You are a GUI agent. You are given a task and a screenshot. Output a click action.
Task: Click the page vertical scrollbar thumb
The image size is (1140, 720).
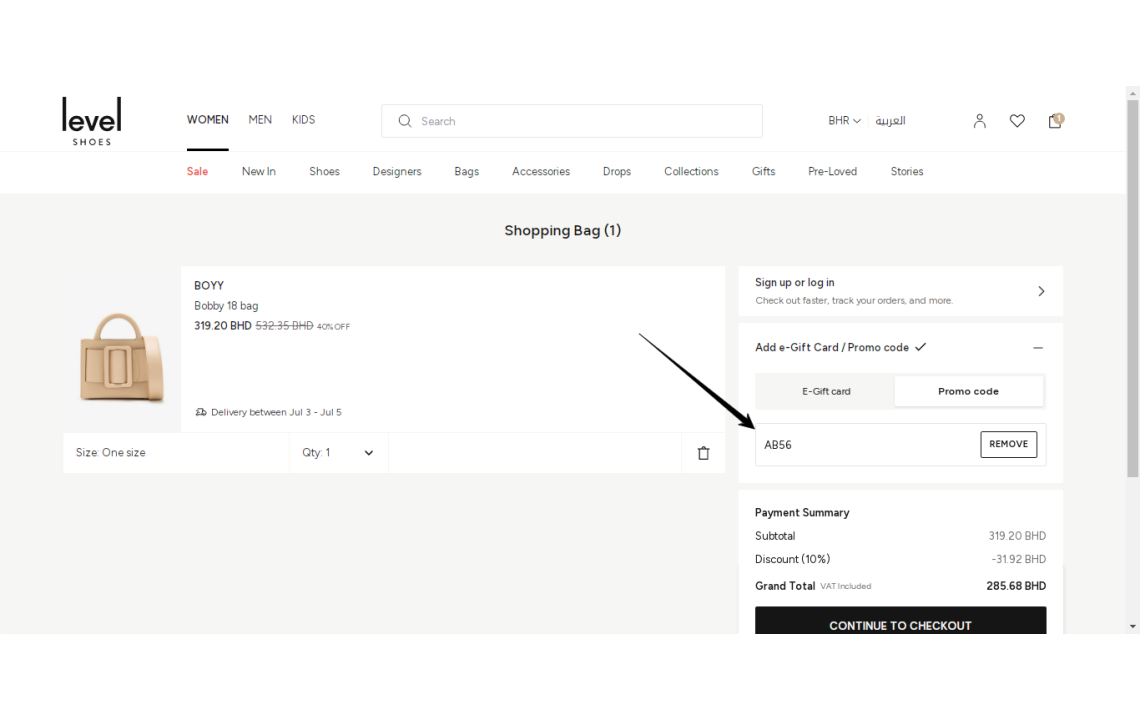(1133, 289)
